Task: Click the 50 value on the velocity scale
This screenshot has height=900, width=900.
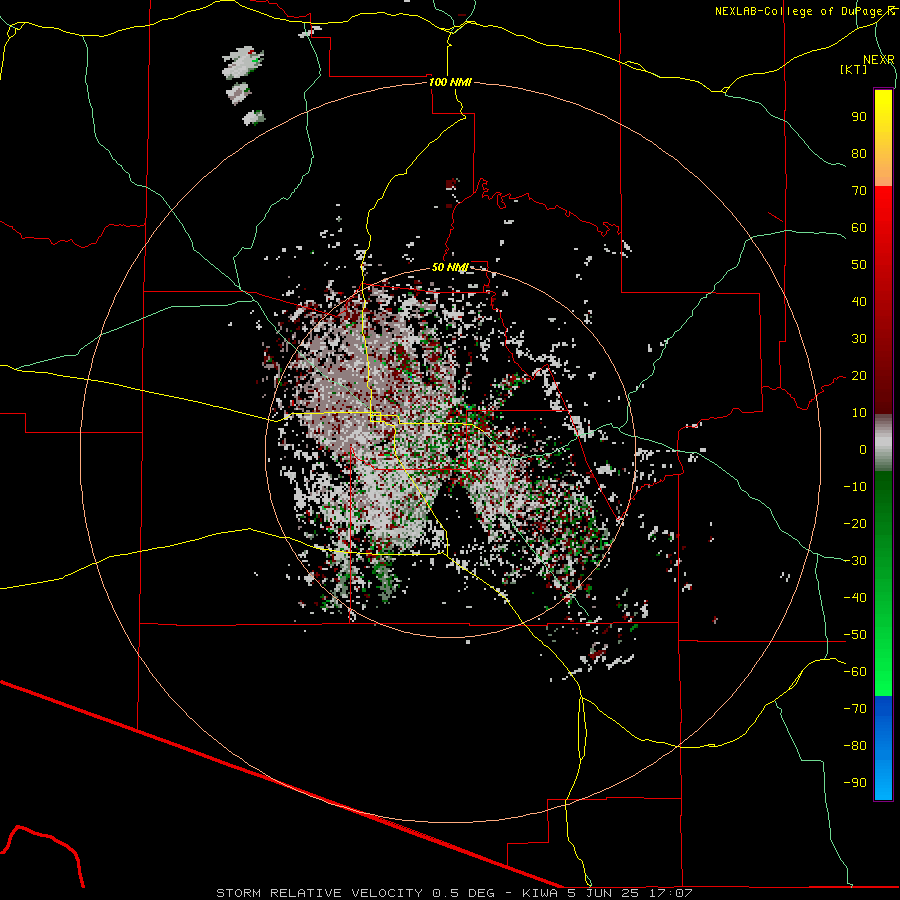Action: pyautogui.click(x=859, y=265)
